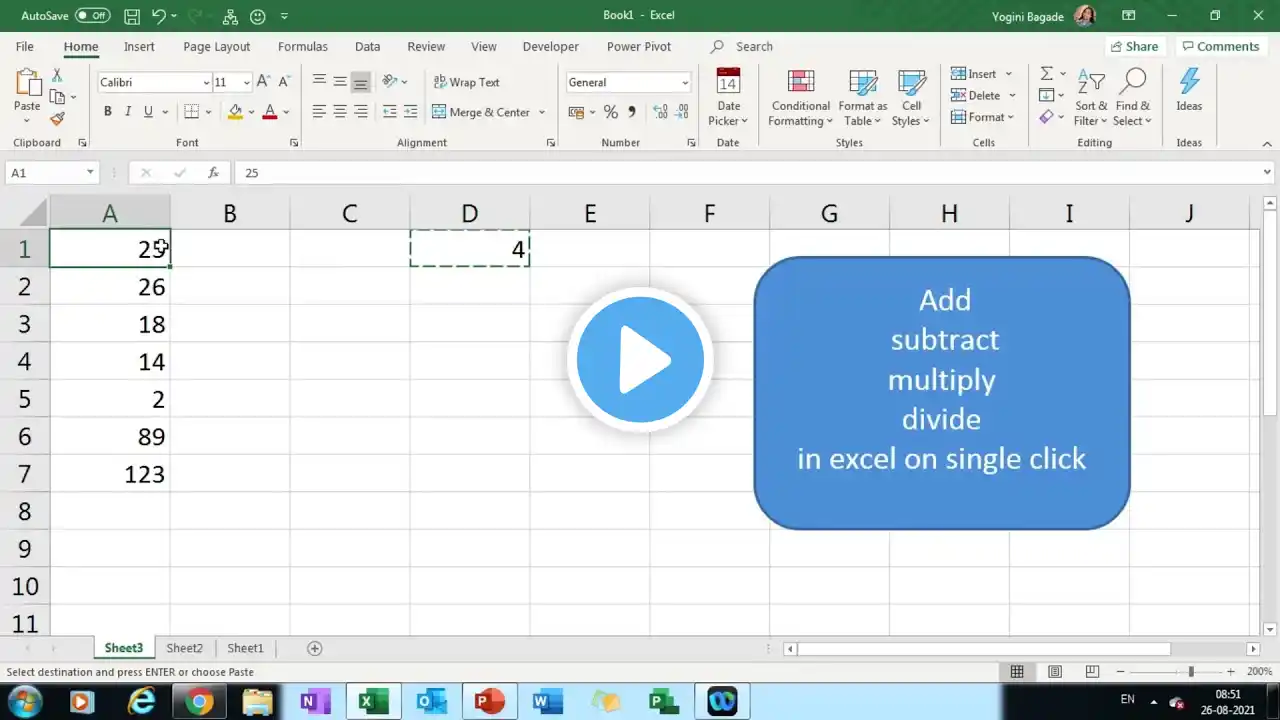
Task: Toggle Align Left horizontal alignment
Action: pos(319,112)
